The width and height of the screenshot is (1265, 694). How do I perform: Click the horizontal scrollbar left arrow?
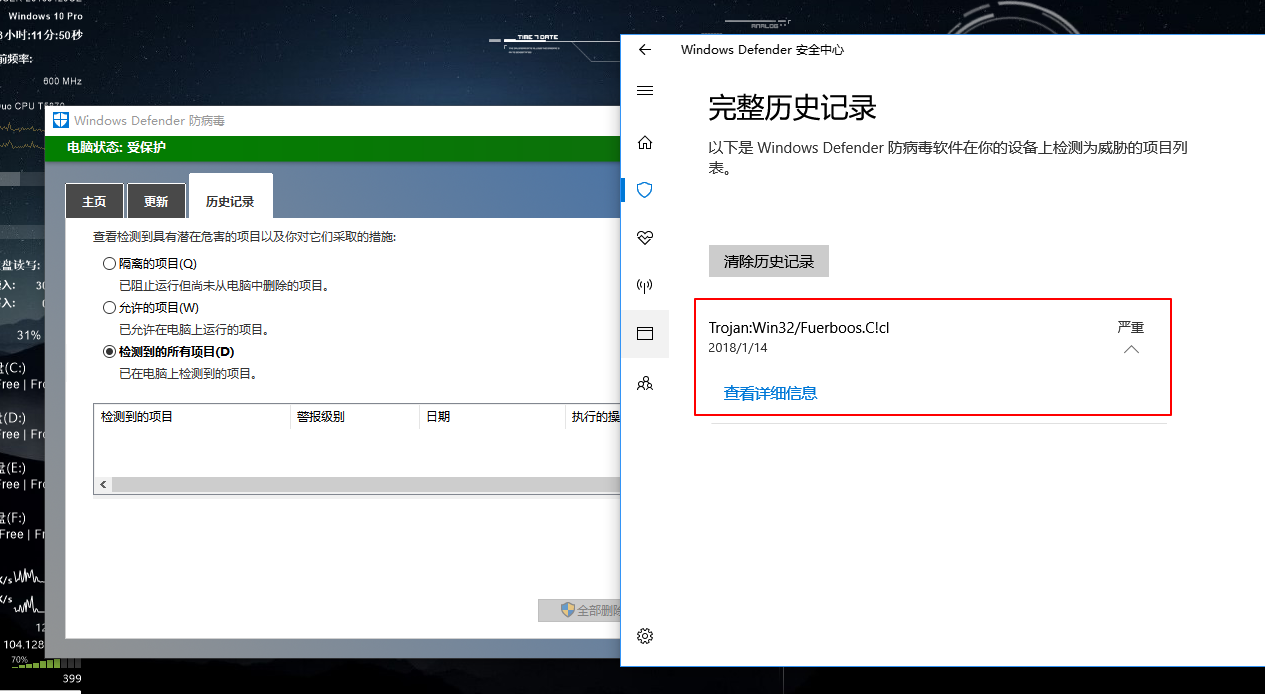pyautogui.click(x=102, y=484)
